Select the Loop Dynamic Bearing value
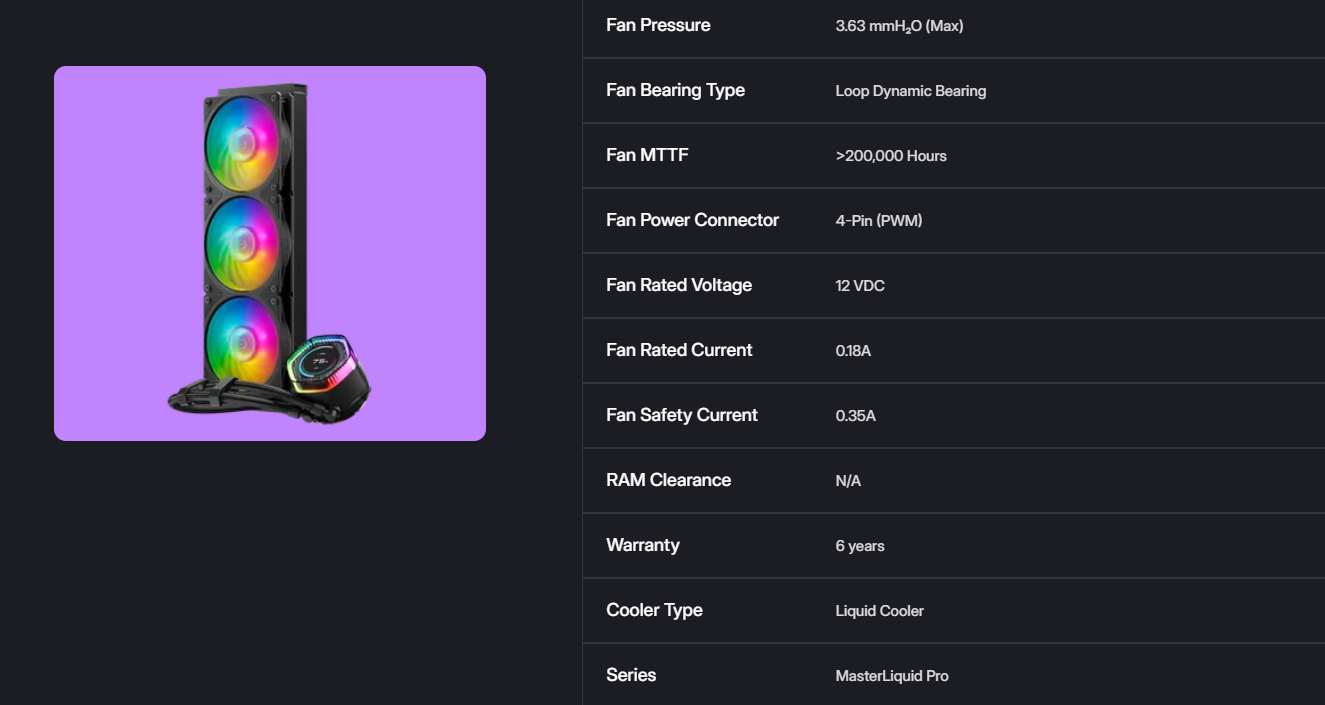Screen dimensions: 1325x705 tap(910, 91)
